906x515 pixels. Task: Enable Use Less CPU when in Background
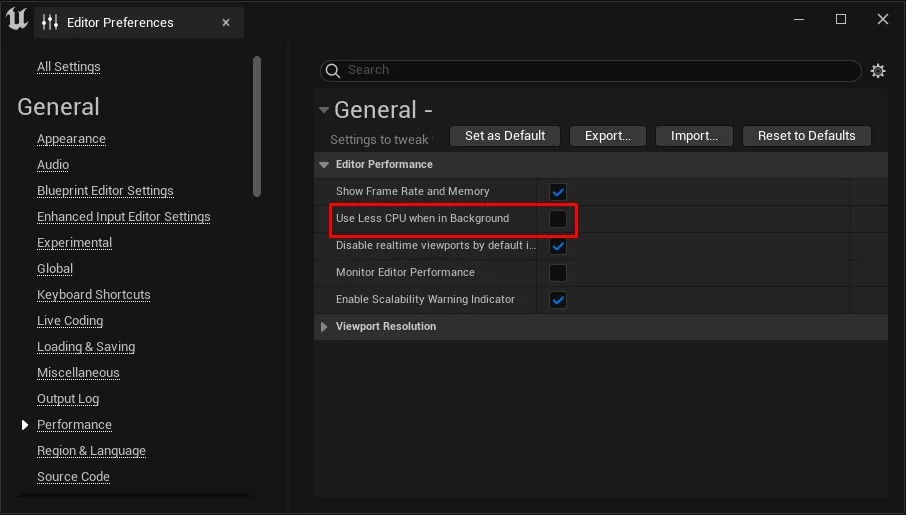[558, 219]
